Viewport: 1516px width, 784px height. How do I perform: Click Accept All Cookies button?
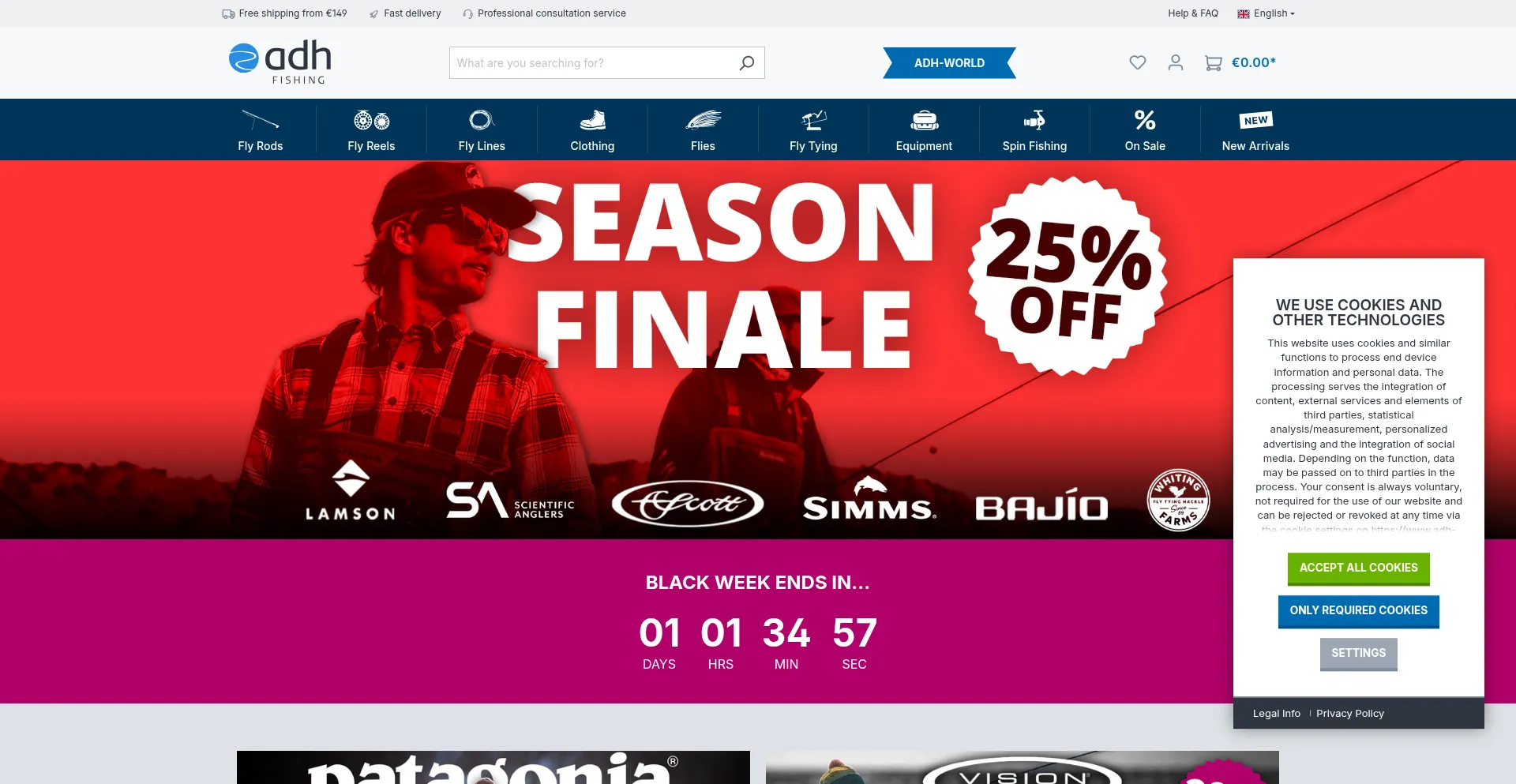[1358, 568]
